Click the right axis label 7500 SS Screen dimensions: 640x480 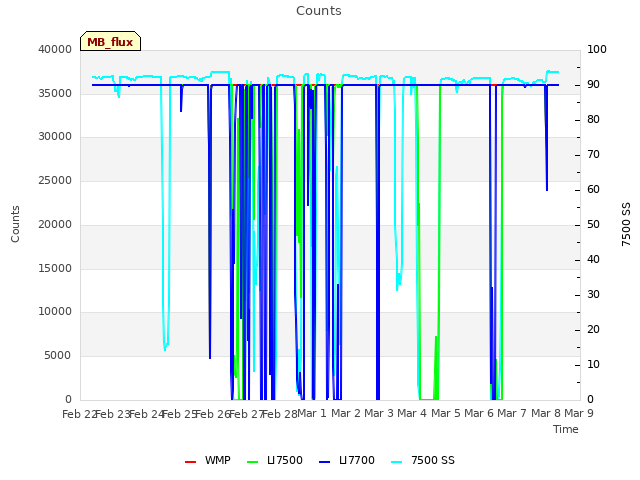(x=626, y=224)
